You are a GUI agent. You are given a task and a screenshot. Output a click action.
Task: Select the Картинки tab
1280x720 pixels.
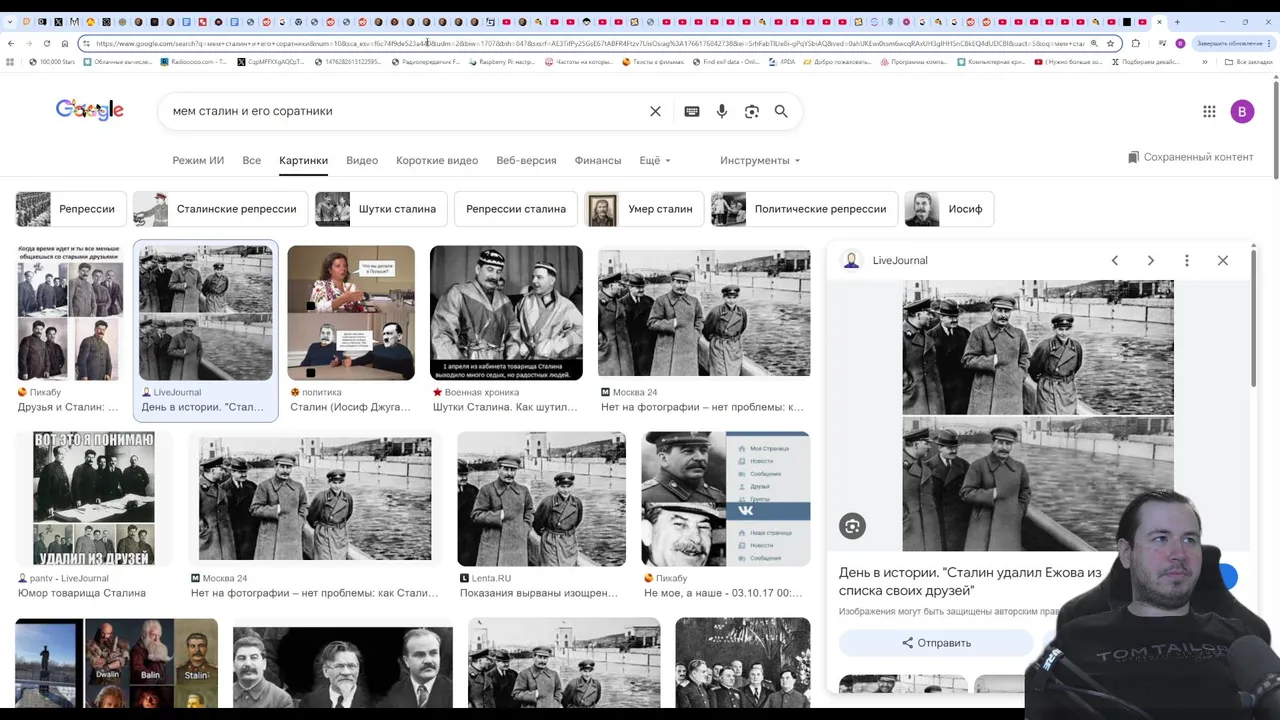tap(303, 160)
